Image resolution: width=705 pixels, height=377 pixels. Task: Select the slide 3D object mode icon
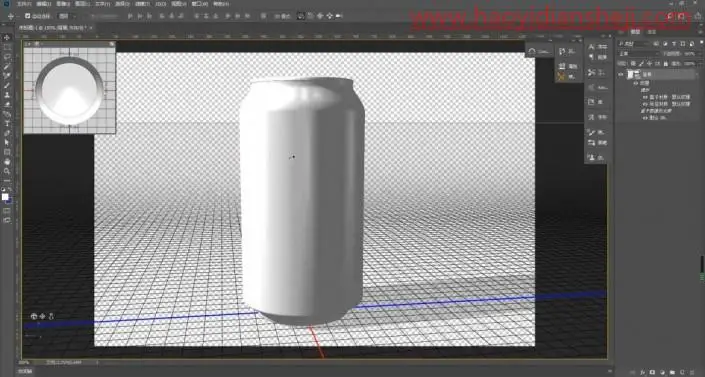coord(329,16)
